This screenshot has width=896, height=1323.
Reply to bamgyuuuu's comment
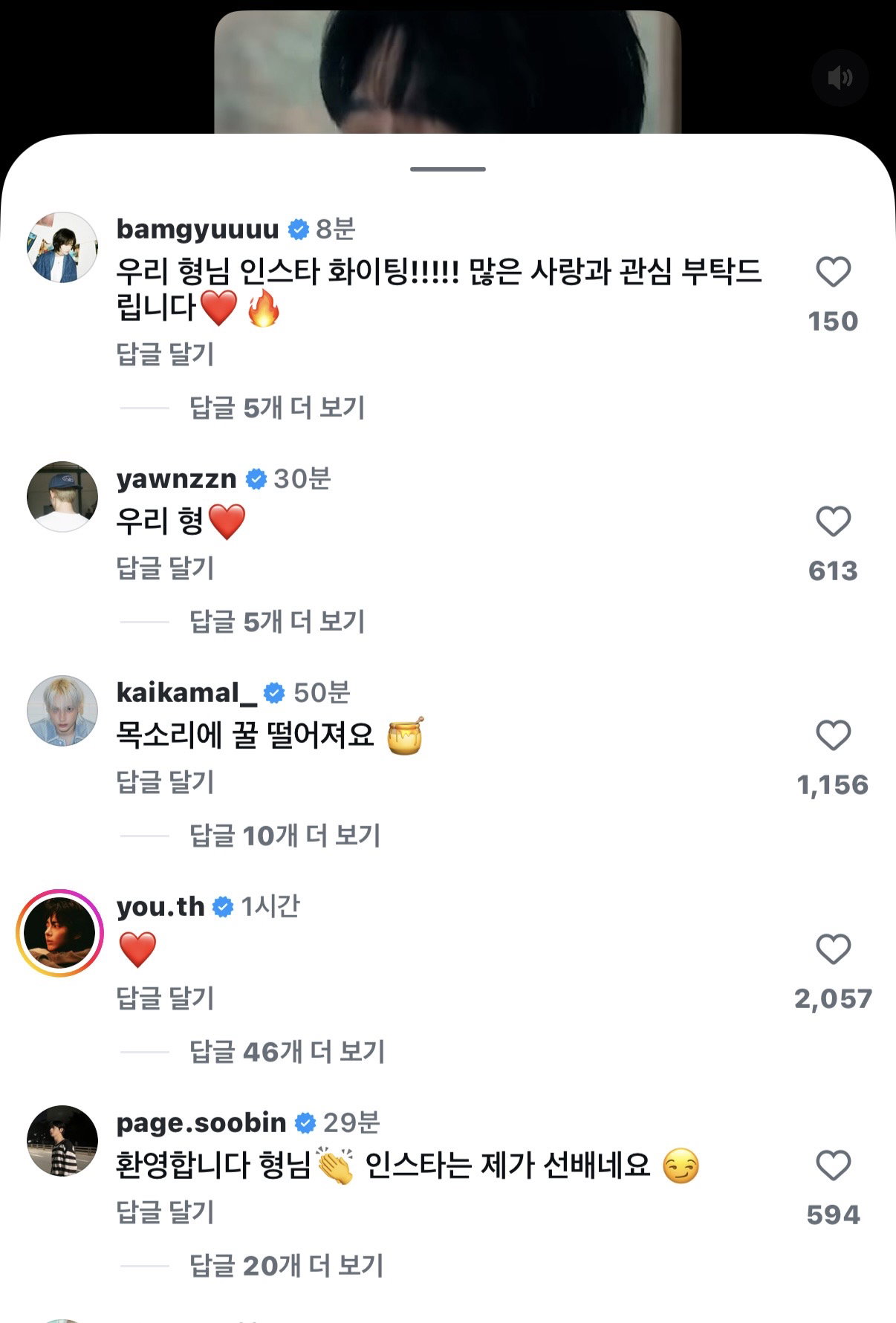click(165, 354)
